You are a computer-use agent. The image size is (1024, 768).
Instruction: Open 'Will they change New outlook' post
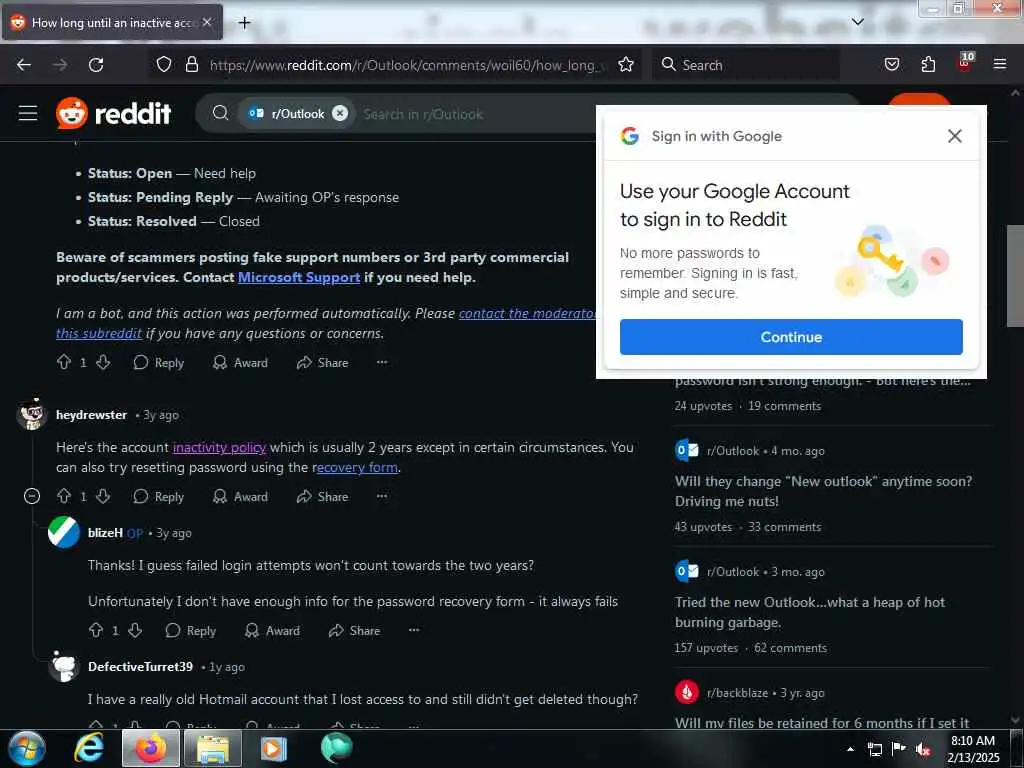point(824,491)
